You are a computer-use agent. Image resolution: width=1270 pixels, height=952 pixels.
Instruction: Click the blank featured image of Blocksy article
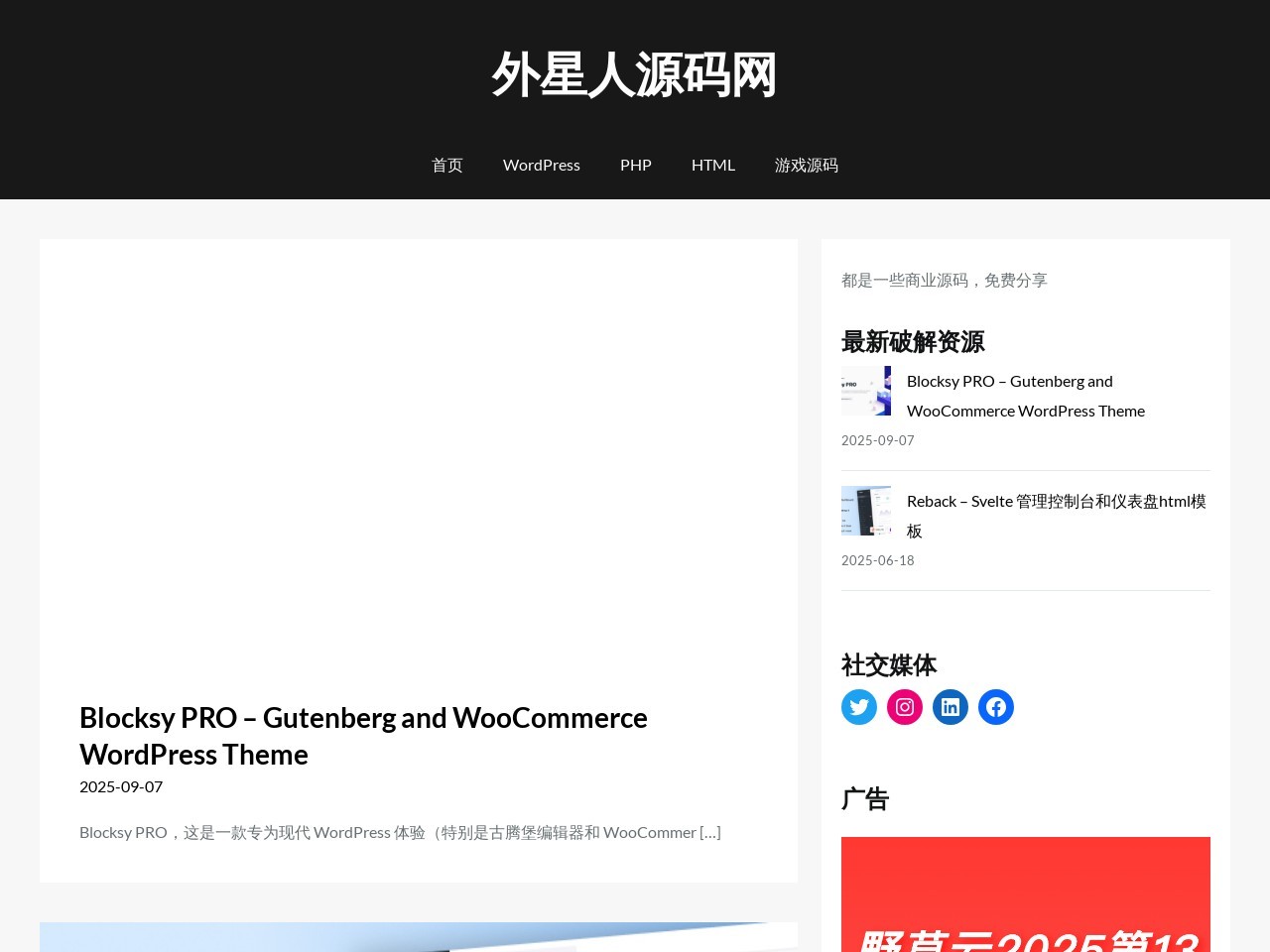coord(419,458)
